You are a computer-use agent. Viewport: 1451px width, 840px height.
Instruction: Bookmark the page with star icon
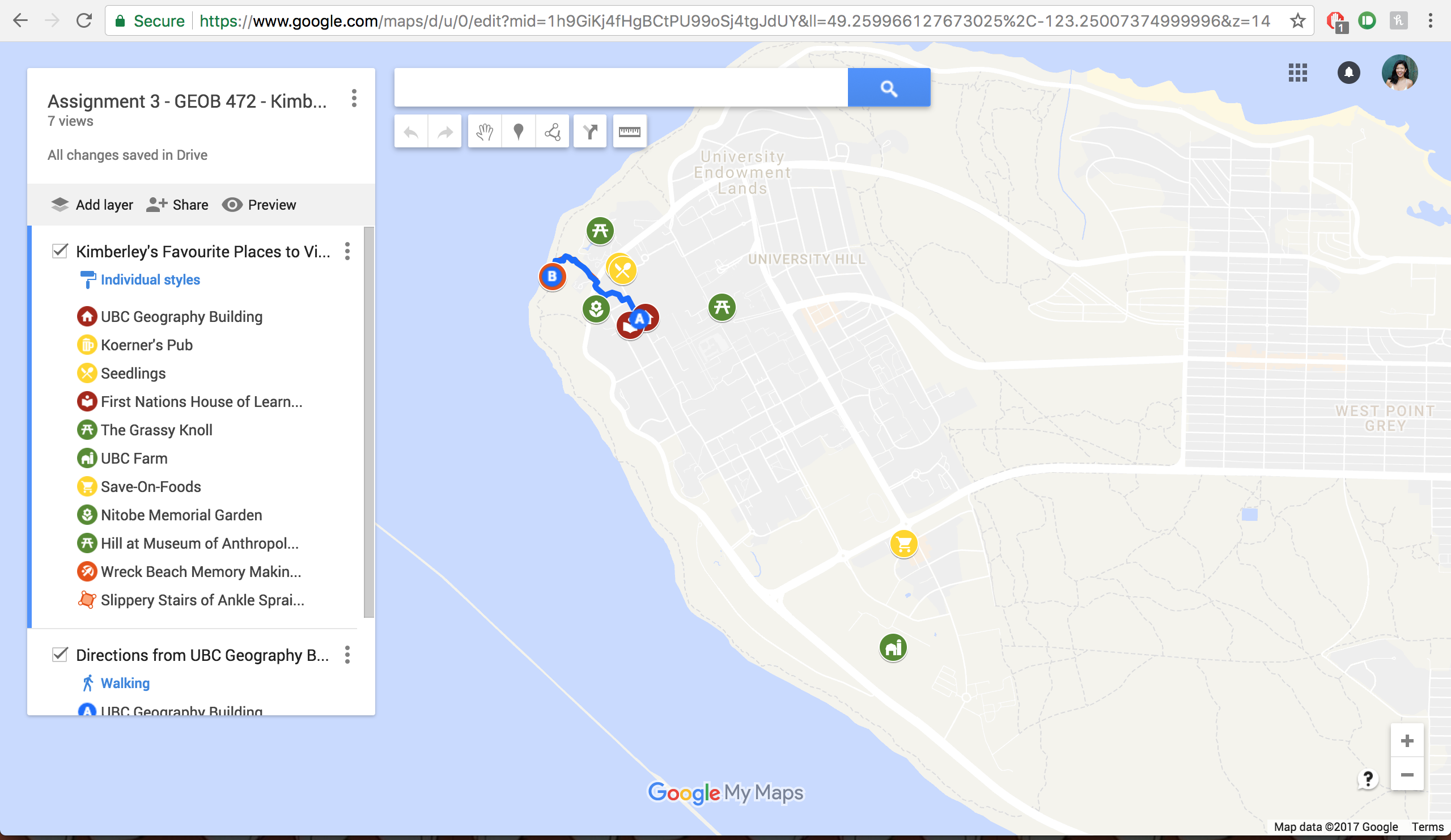(x=1297, y=22)
